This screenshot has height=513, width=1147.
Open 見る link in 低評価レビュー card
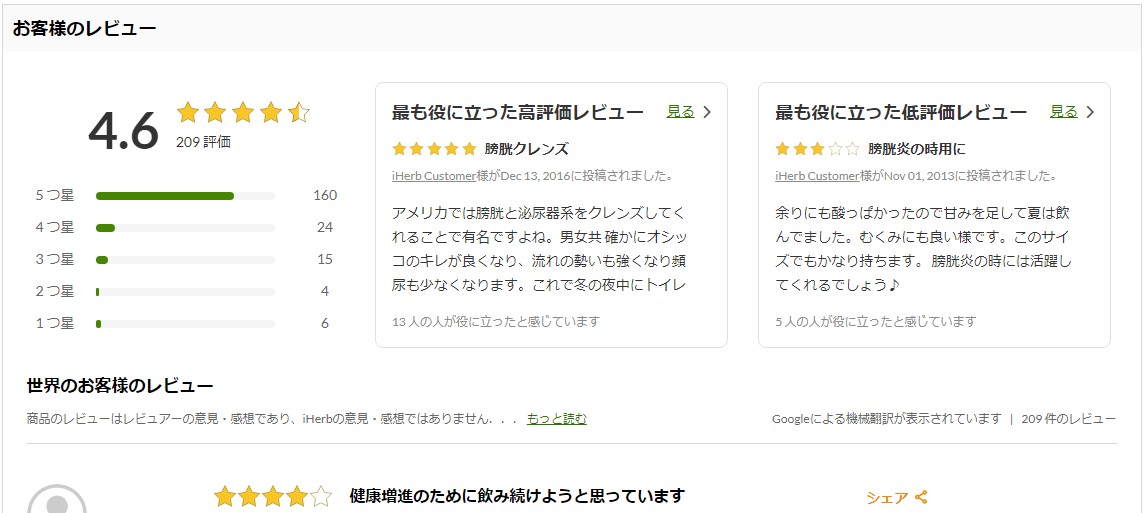coord(1063,112)
